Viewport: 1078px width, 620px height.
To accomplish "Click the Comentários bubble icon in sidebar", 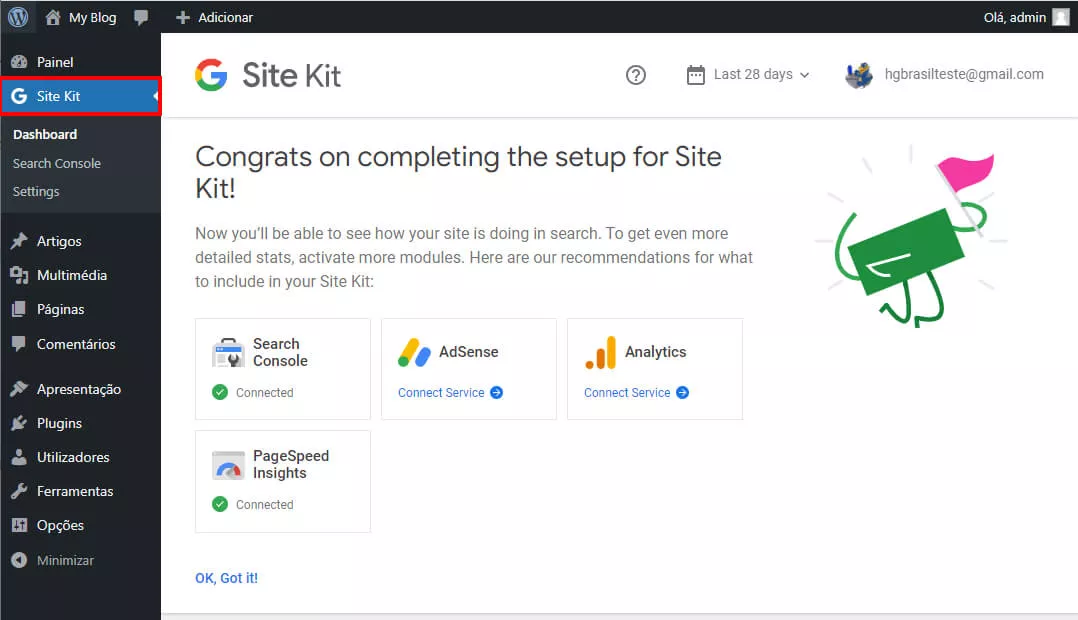I will 19,344.
